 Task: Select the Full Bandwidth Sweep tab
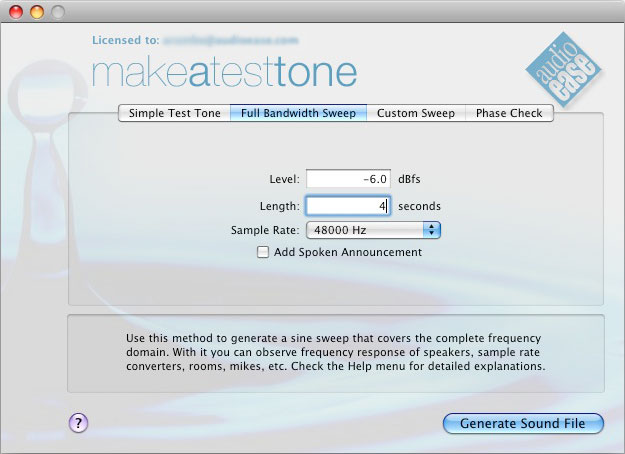[x=299, y=113]
